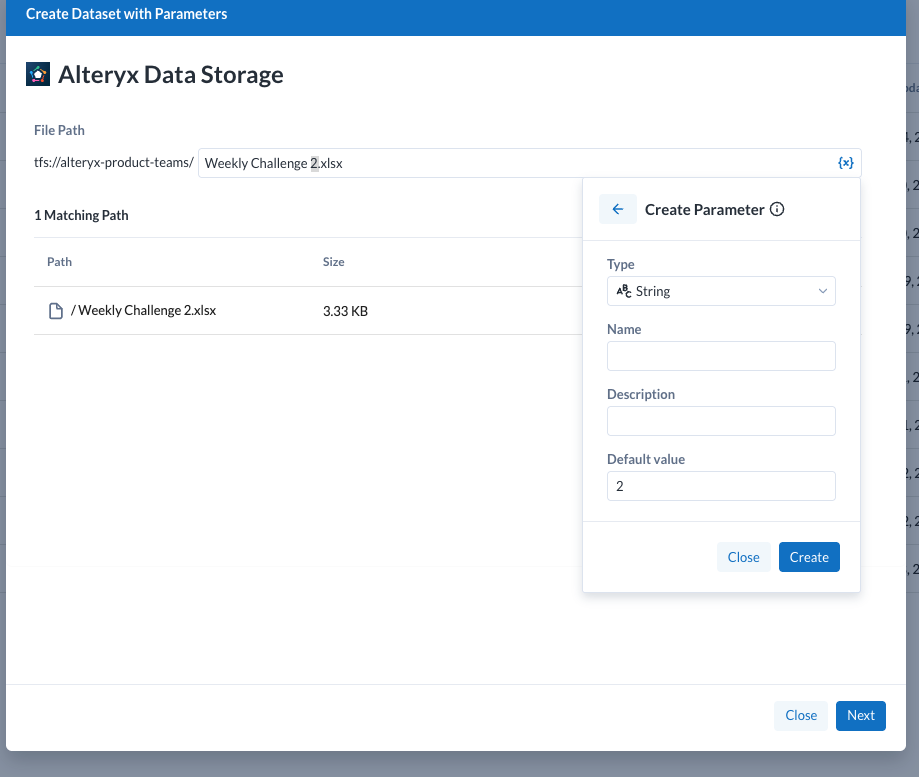
Task: Click the 3.33 KB size cell
Action: pos(345,311)
